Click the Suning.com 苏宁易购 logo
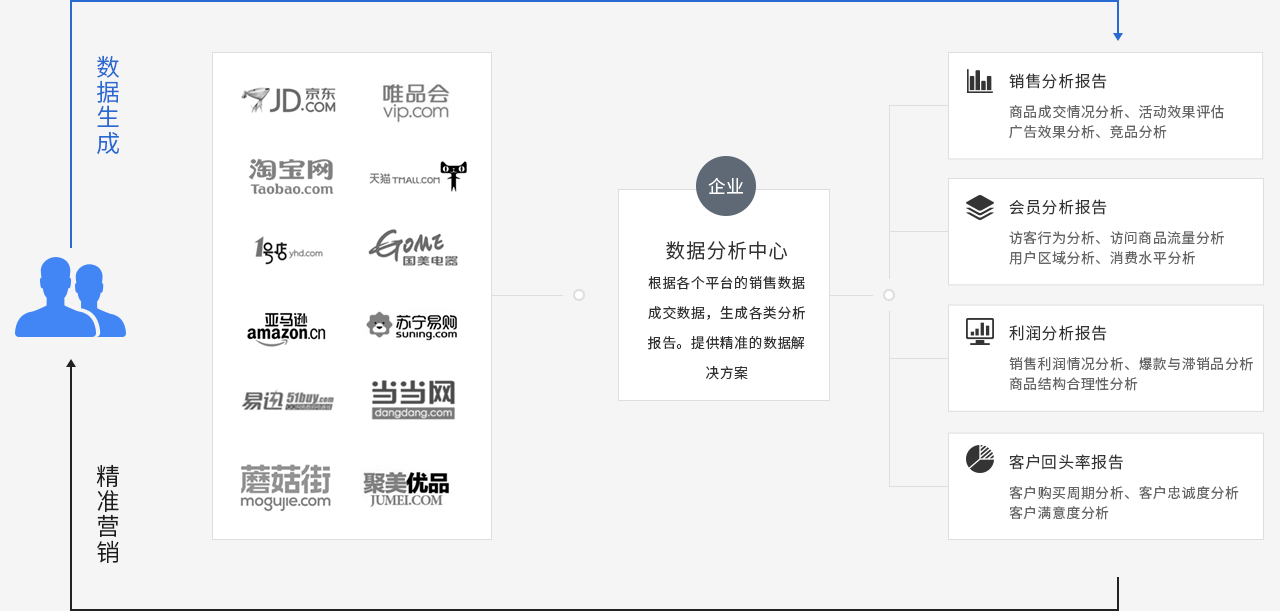 tap(412, 324)
